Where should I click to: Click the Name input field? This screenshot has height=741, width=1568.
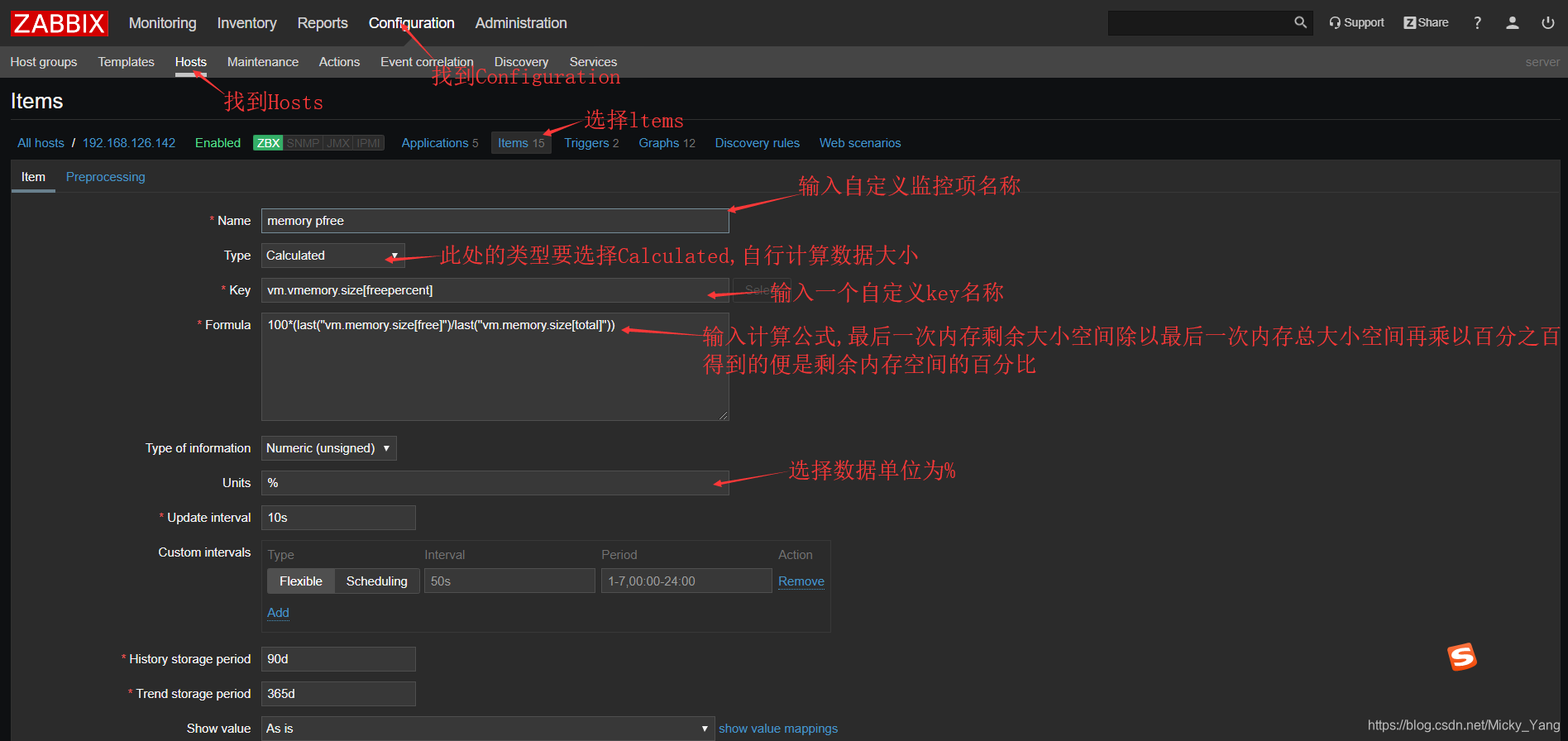tap(495, 221)
